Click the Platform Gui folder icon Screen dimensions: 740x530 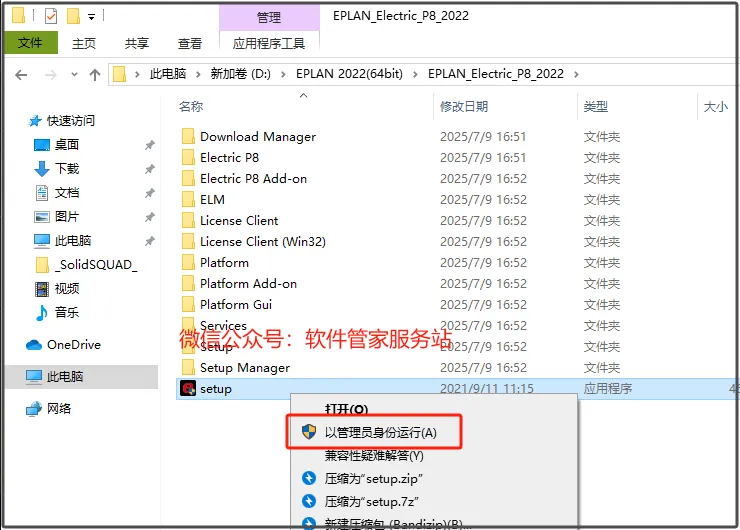point(188,304)
